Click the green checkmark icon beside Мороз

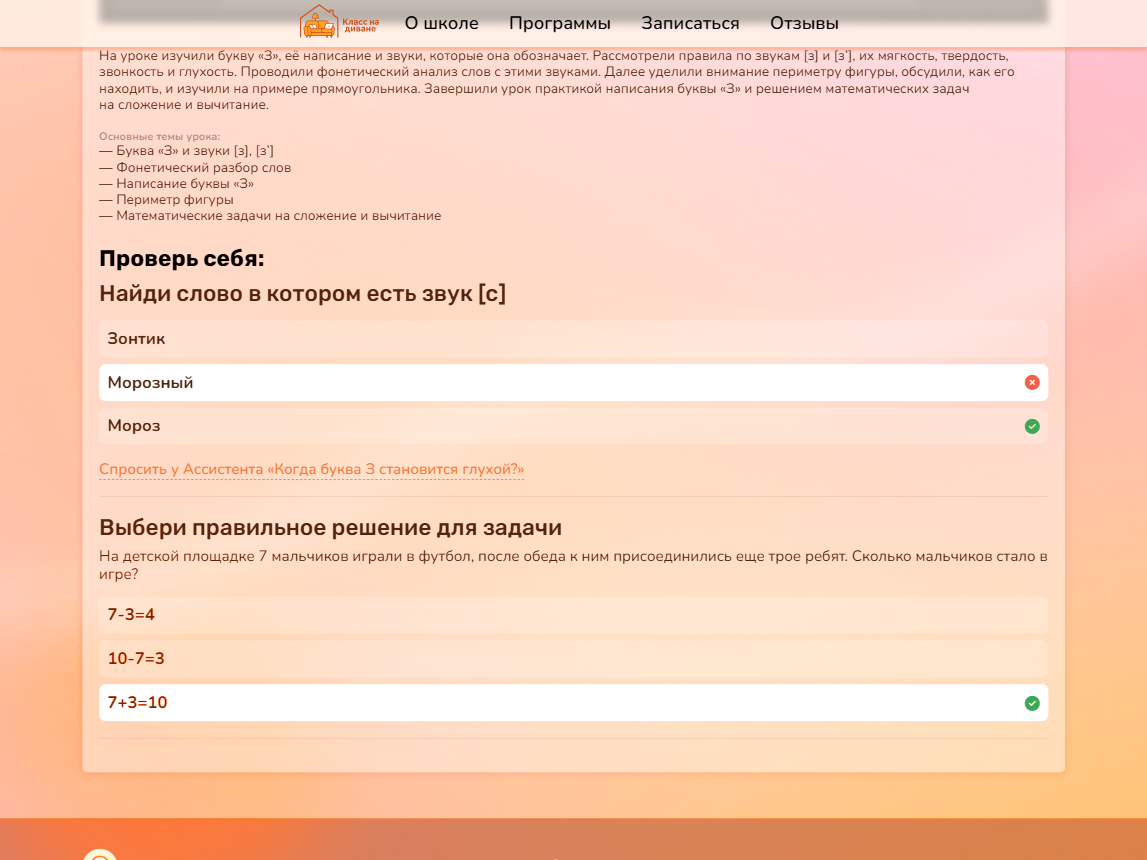point(1032,426)
